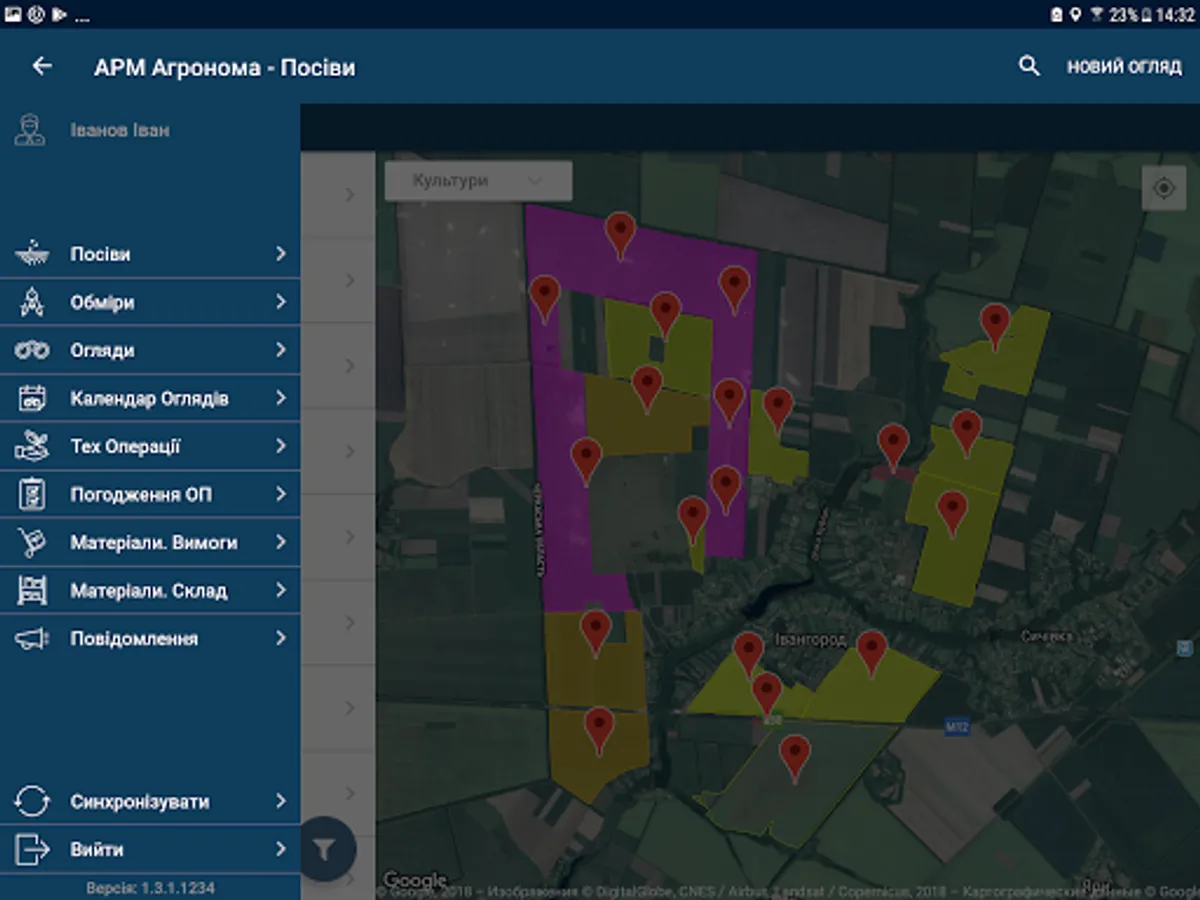
Task: Open the Культури dropdown on the map
Action: 478,181
